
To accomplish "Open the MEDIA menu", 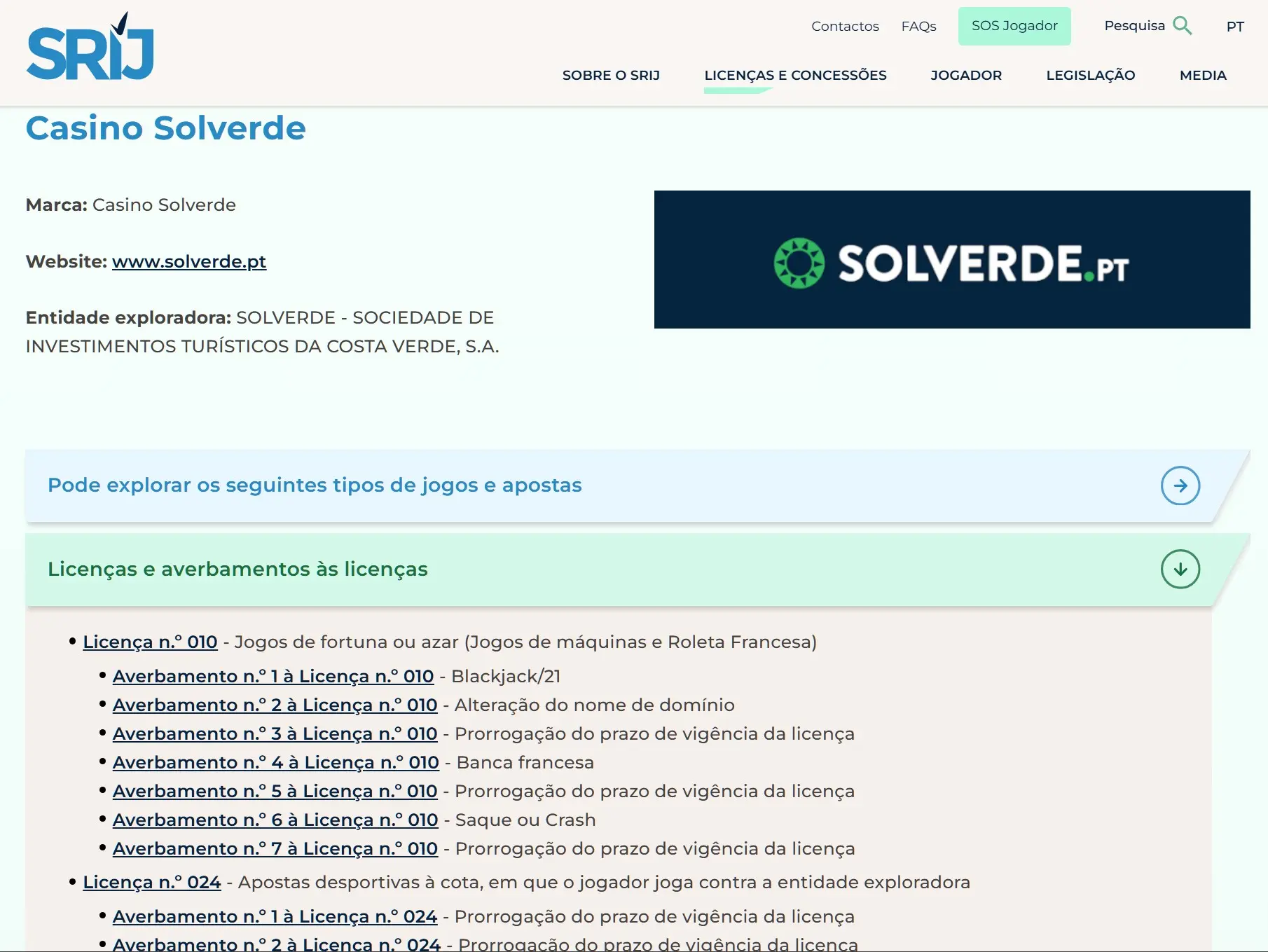I will [x=1203, y=75].
